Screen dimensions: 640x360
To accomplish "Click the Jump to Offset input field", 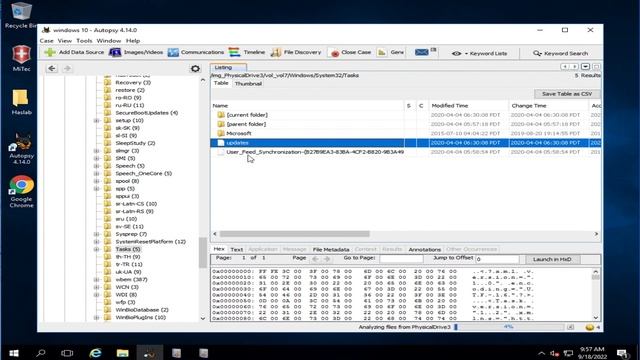I will [x=497, y=259].
